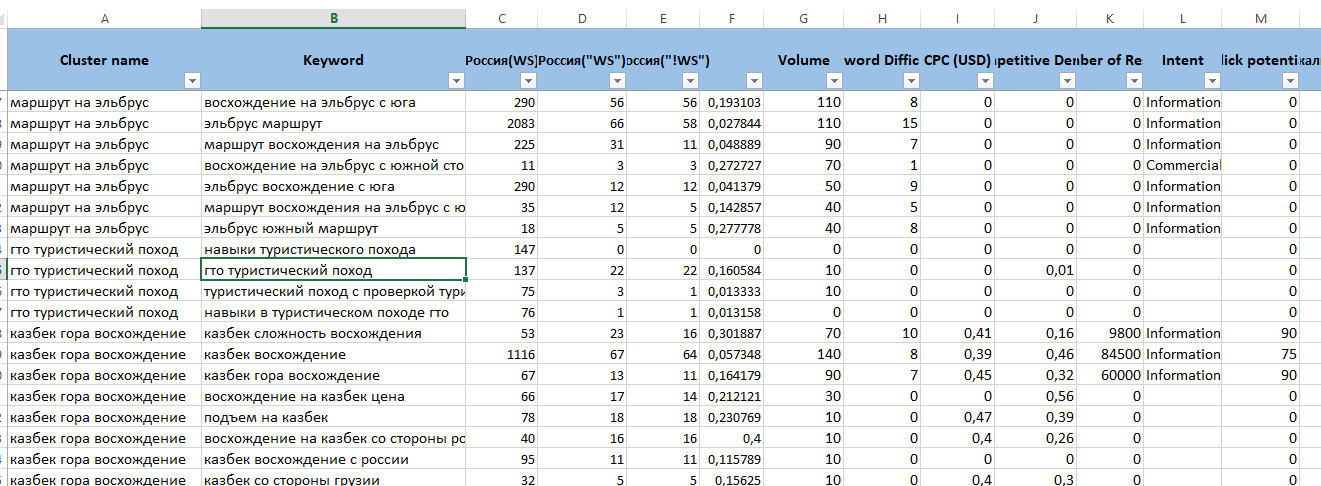The image size is (1321, 486).
Task: Select entire column K by its letter
Action: [x=1110, y=18]
